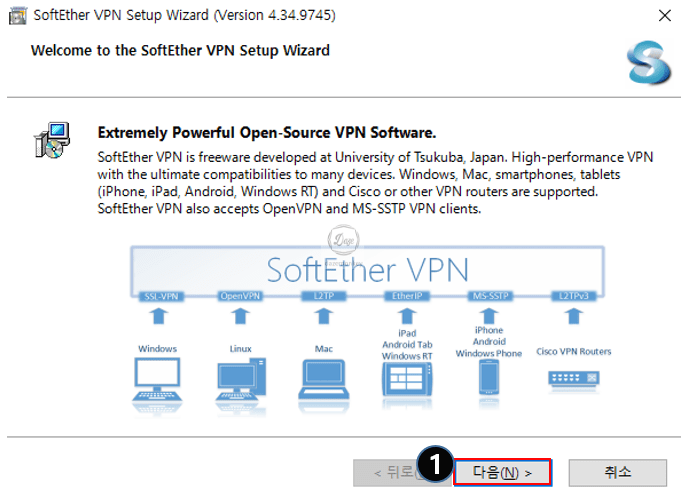Image resolution: width=684 pixels, height=491 pixels.
Task: Click the installer computer and disc icon
Action: pyautogui.click(x=52, y=140)
